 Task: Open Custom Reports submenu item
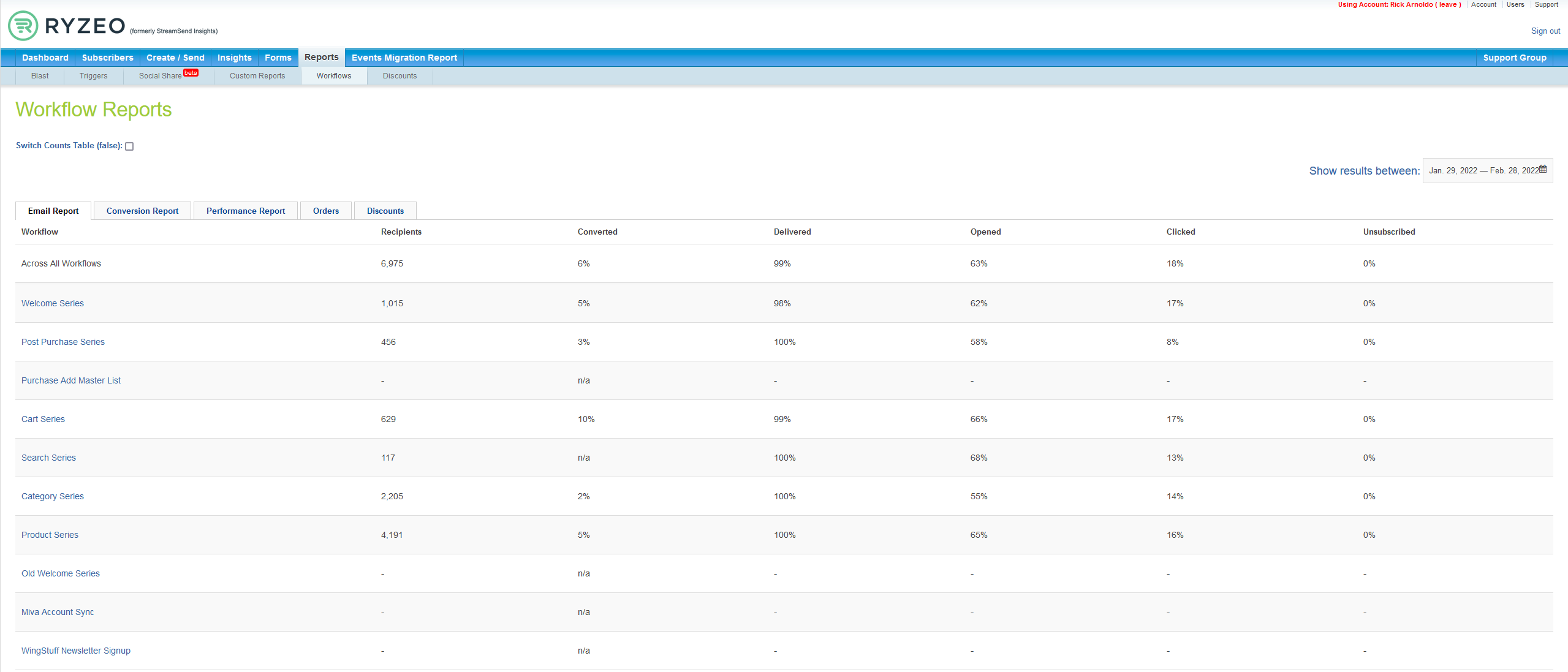coord(257,76)
